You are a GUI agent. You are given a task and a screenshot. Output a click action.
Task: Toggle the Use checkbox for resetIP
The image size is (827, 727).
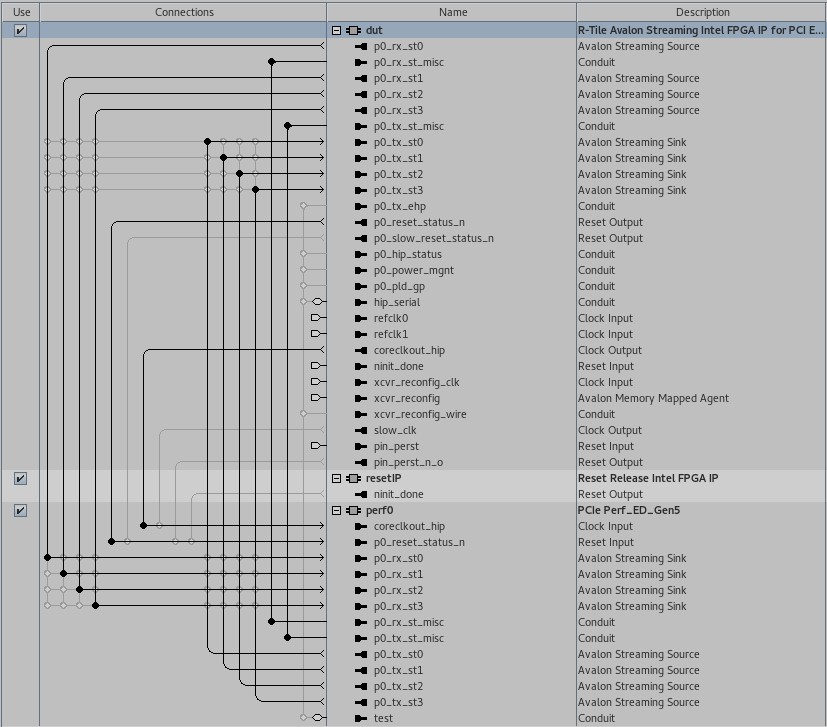point(20,479)
